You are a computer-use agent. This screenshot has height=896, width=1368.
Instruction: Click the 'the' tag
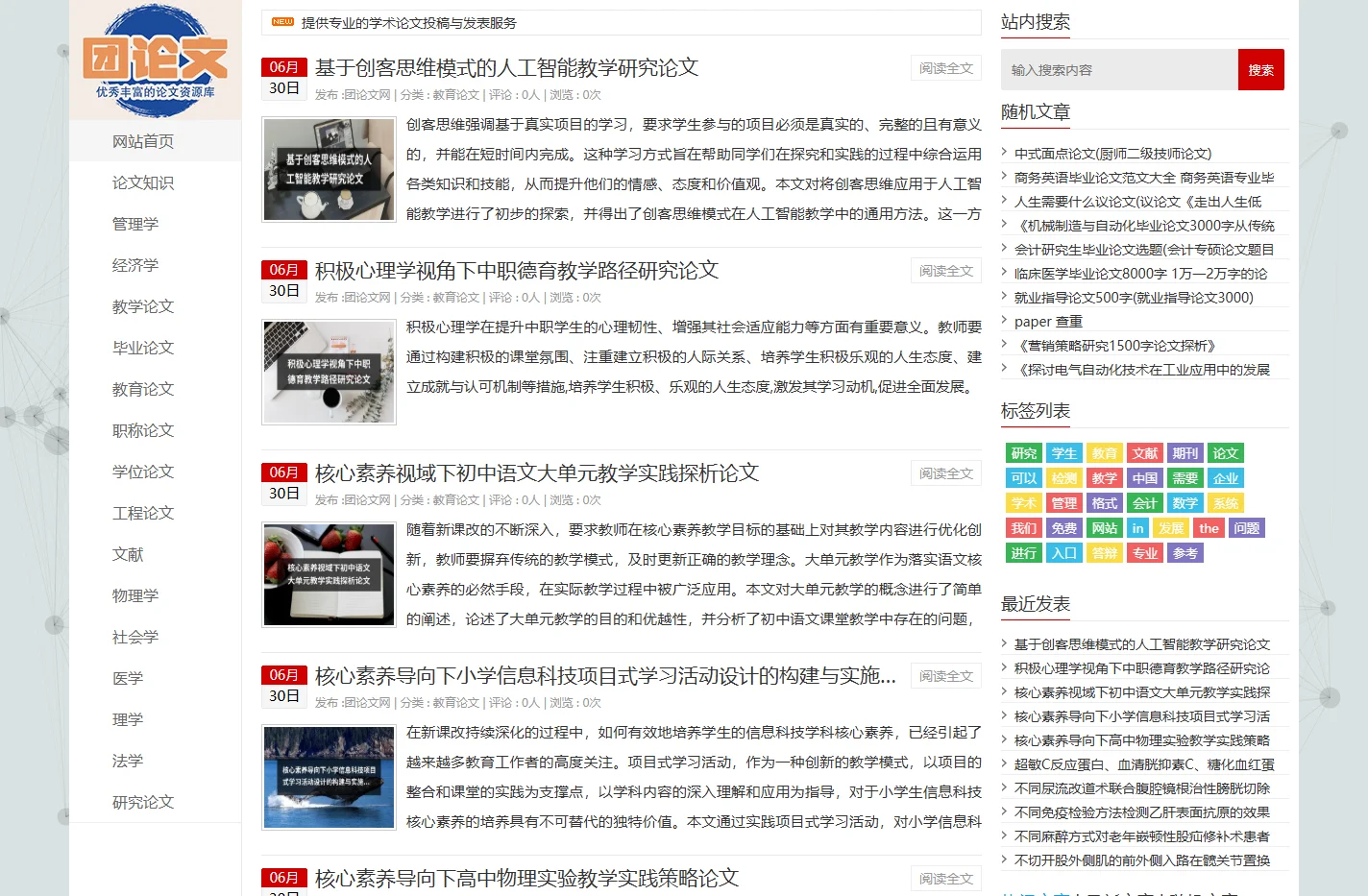(1209, 528)
